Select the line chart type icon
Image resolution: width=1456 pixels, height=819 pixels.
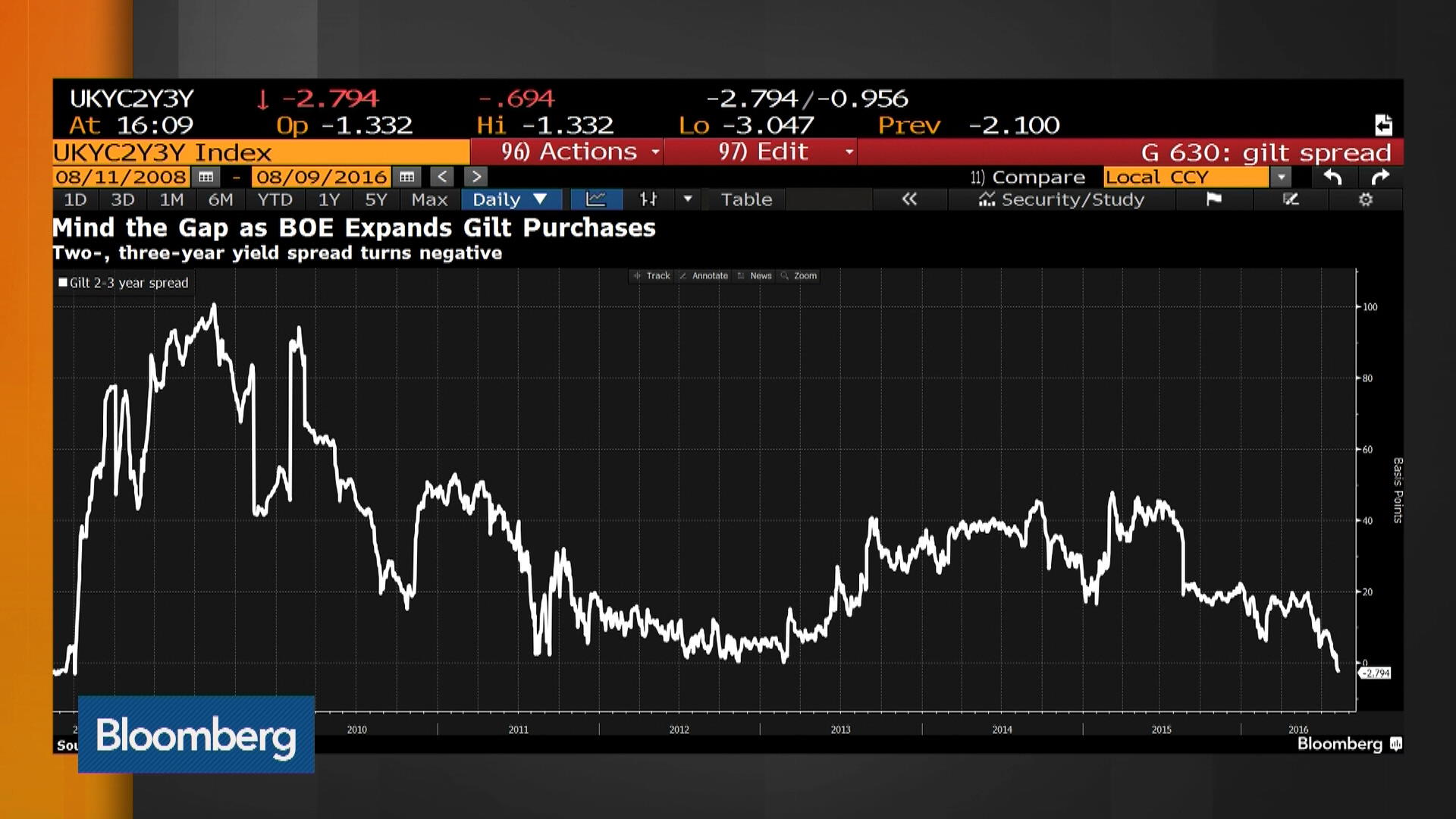pyautogui.click(x=597, y=199)
